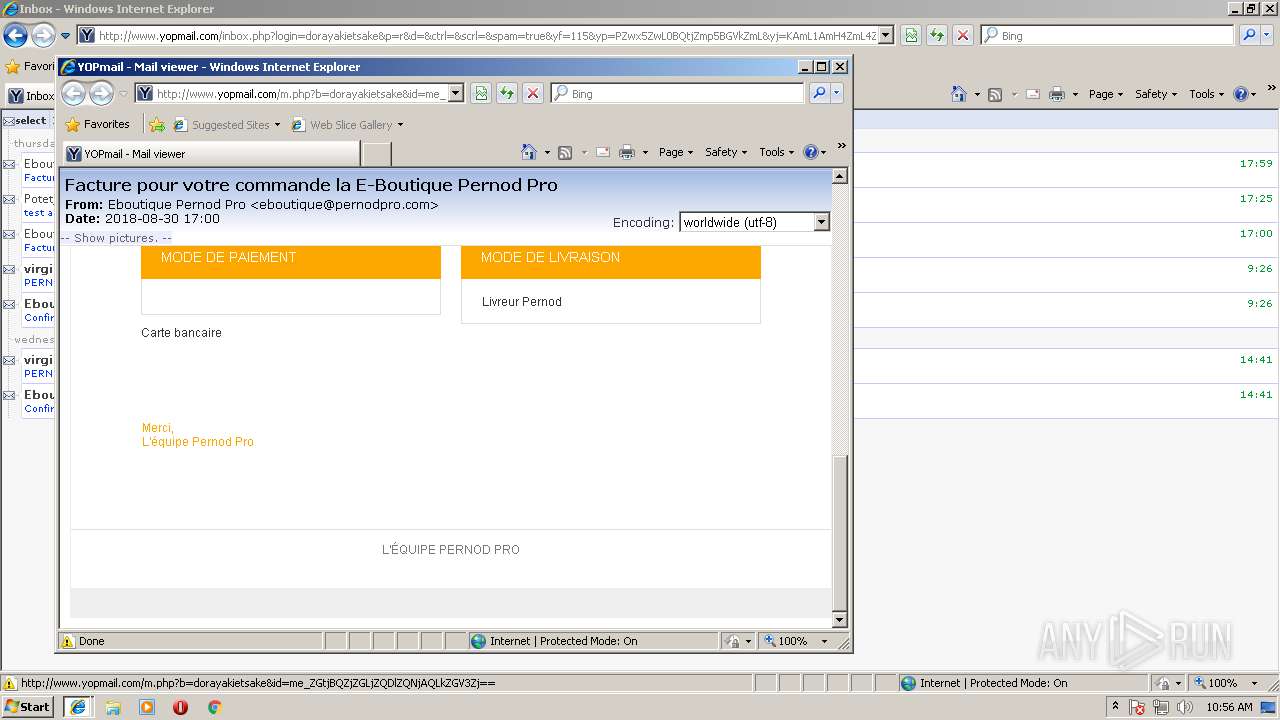1280x720 pixels.
Task: Click Home icon in Inbox window toolbar
Action: [x=959, y=94]
